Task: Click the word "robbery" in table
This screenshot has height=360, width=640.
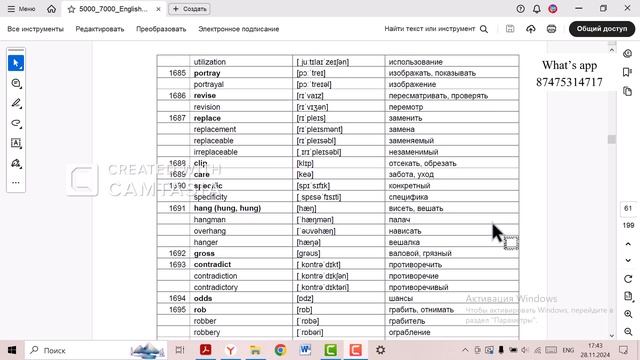Action: [x=207, y=332]
